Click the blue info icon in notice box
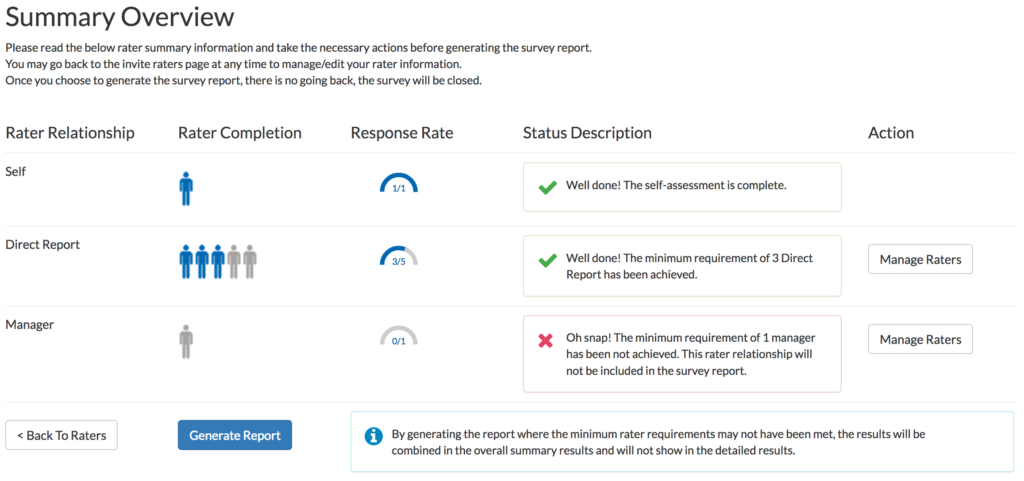This screenshot has height=481, width=1024. (373, 435)
